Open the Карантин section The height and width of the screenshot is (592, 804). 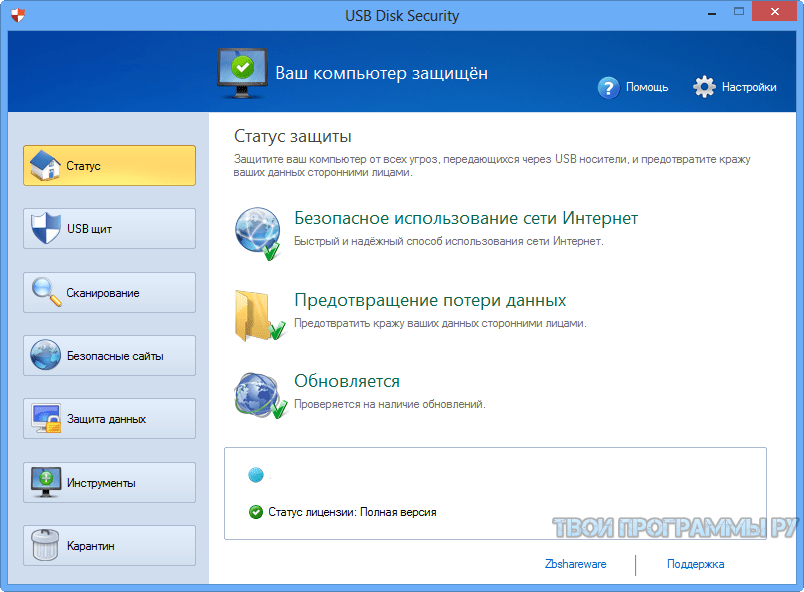pyautogui.click(x=109, y=546)
